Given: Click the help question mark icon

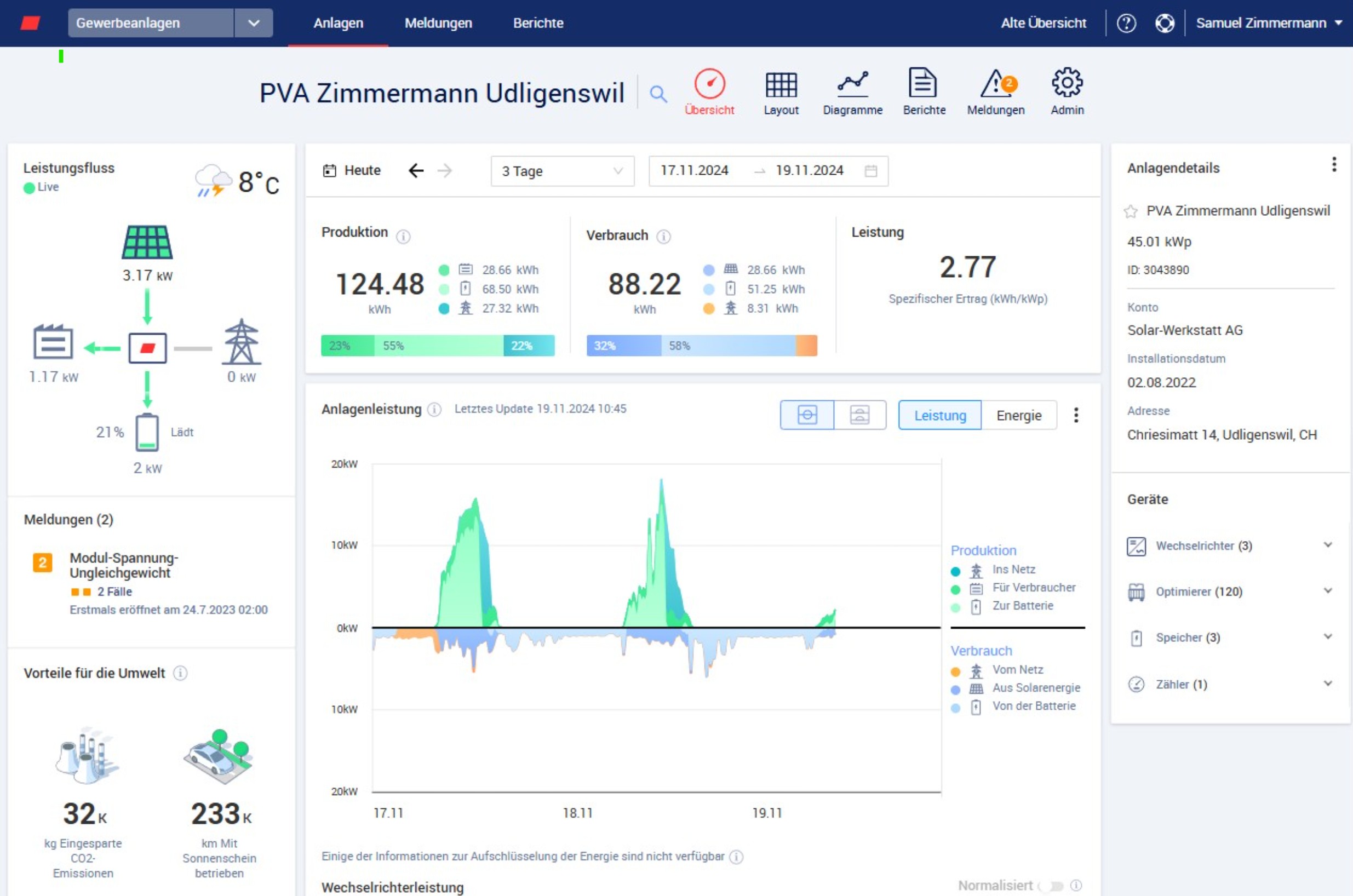Looking at the screenshot, I should (x=1126, y=24).
